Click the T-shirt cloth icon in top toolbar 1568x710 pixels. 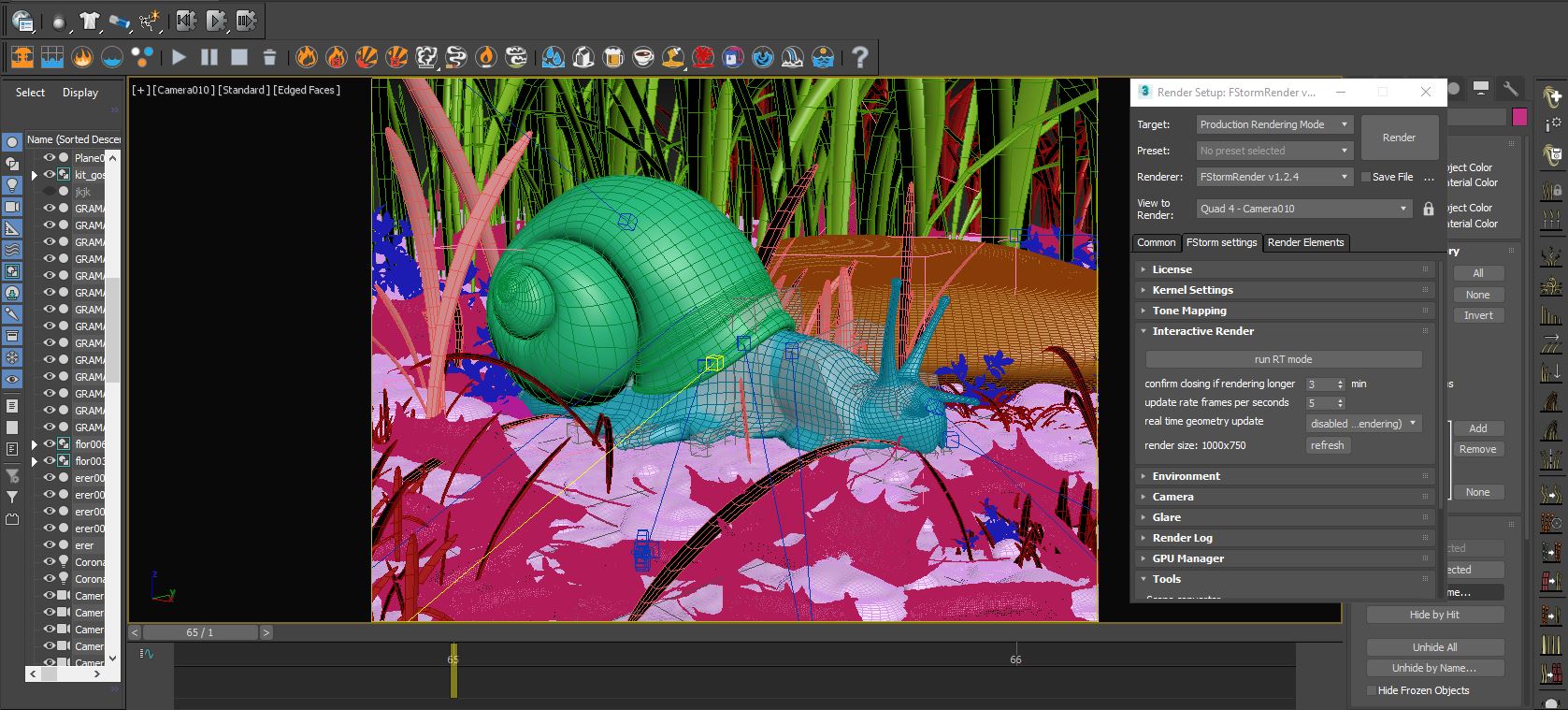tap(90, 20)
